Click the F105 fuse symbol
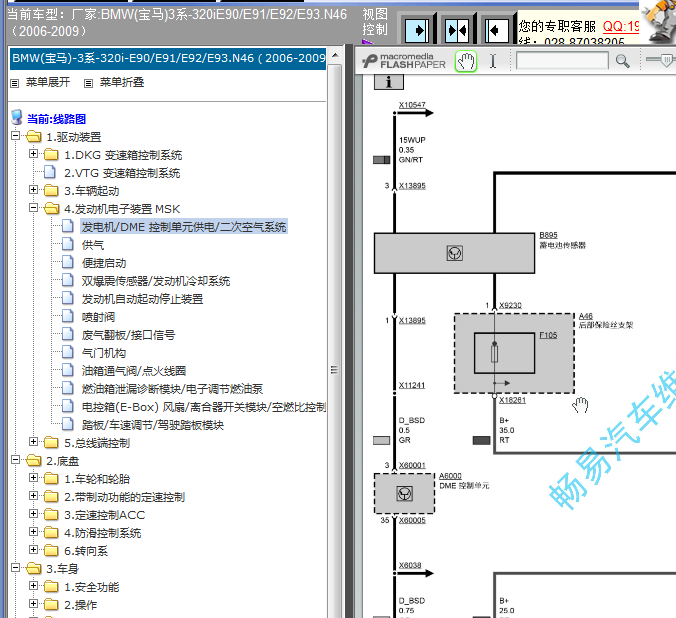Screen dimensions: 676x618 tap(494, 353)
